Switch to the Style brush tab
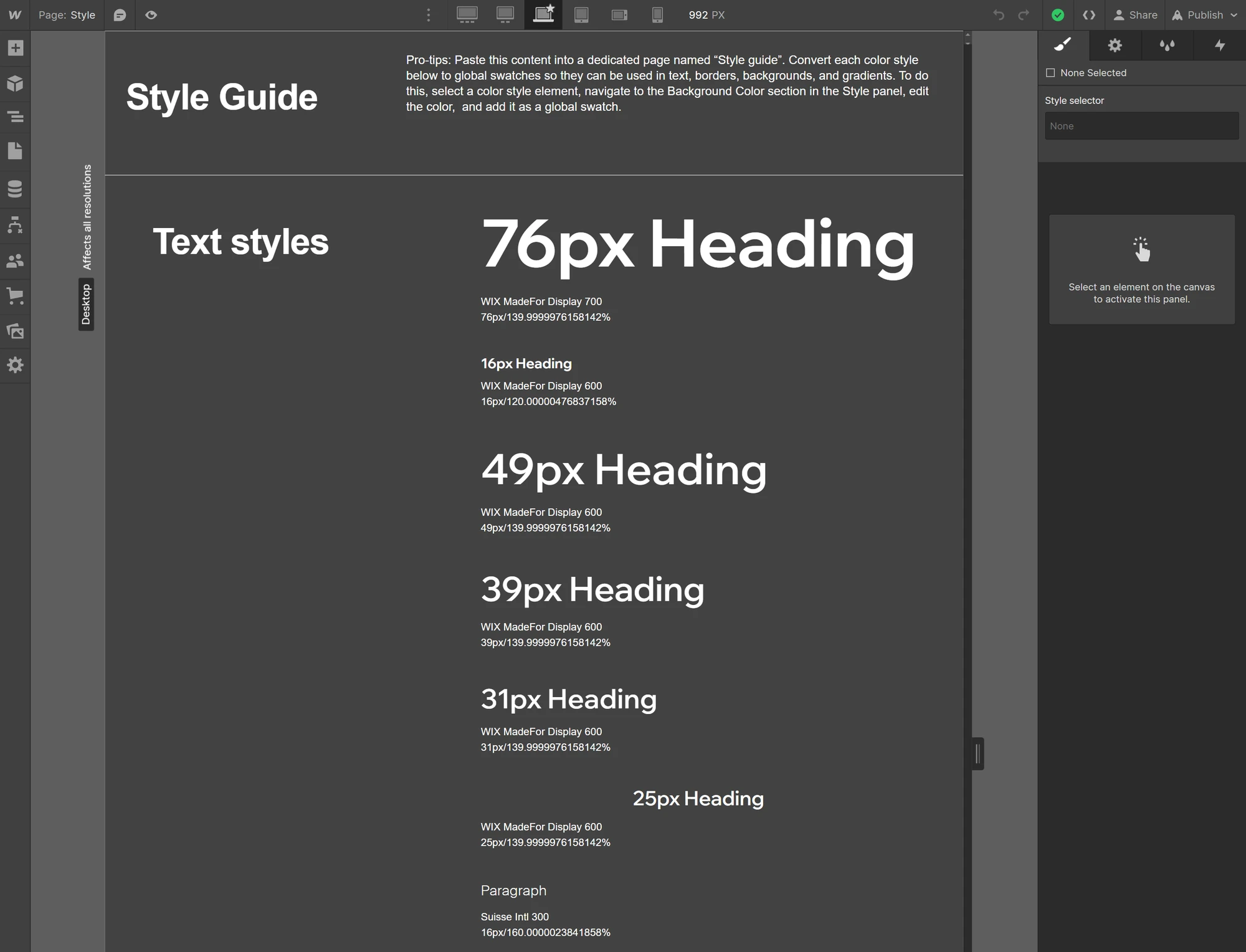Viewport: 1246px width, 952px height. [1063, 45]
